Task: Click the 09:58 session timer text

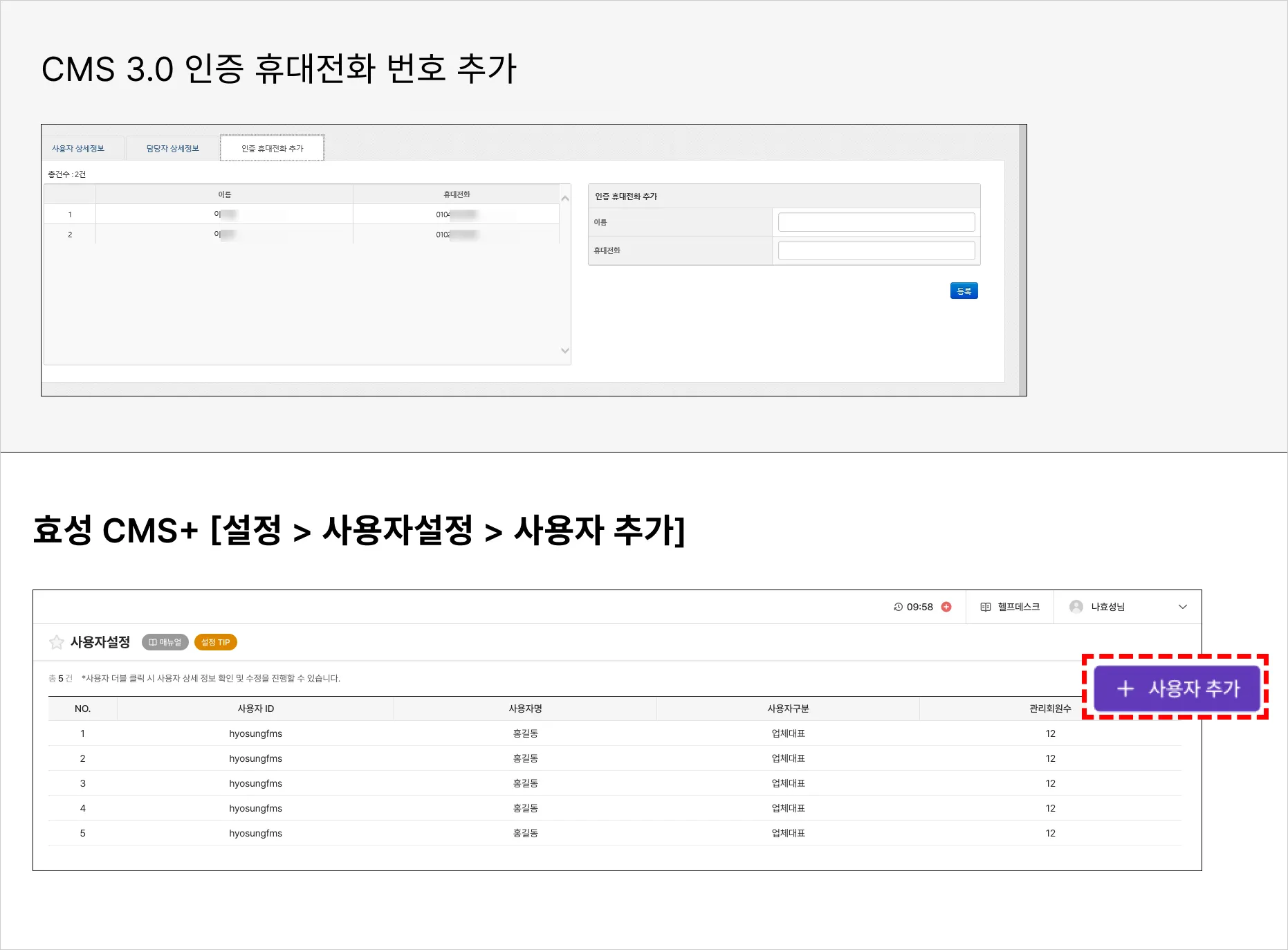Action: click(x=920, y=607)
